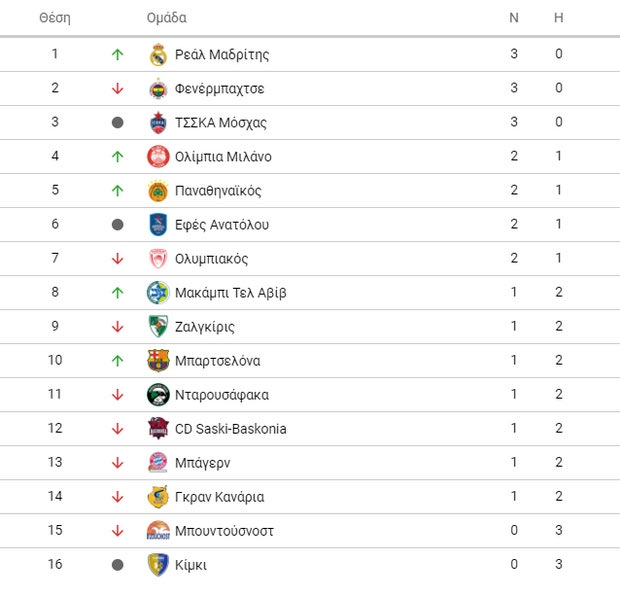This screenshot has width=620, height=595.
Task: Sort by the Θέση column header
Action: pyautogui.click(x=55, y=18)
